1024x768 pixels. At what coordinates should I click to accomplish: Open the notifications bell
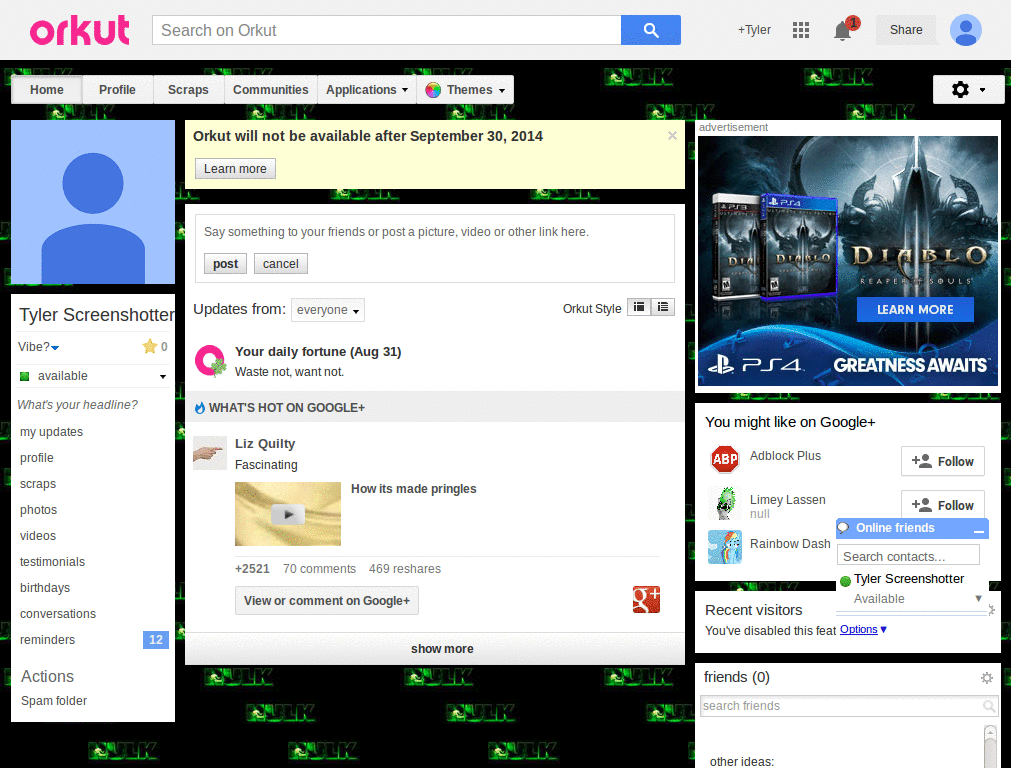click(x=842, y=31)
